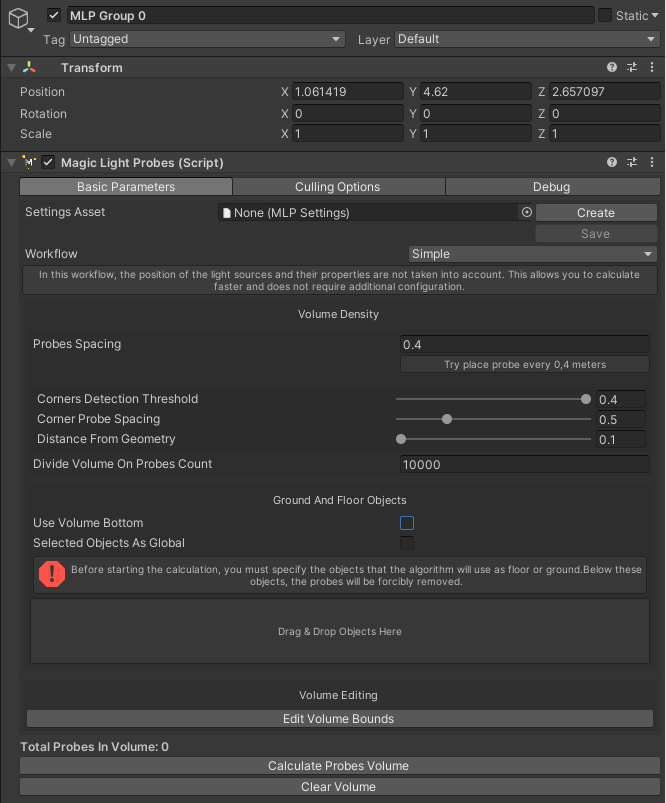Click the GameObject cube icon
This screenshot has height=803, width=666.
click(x=20, y=20)
